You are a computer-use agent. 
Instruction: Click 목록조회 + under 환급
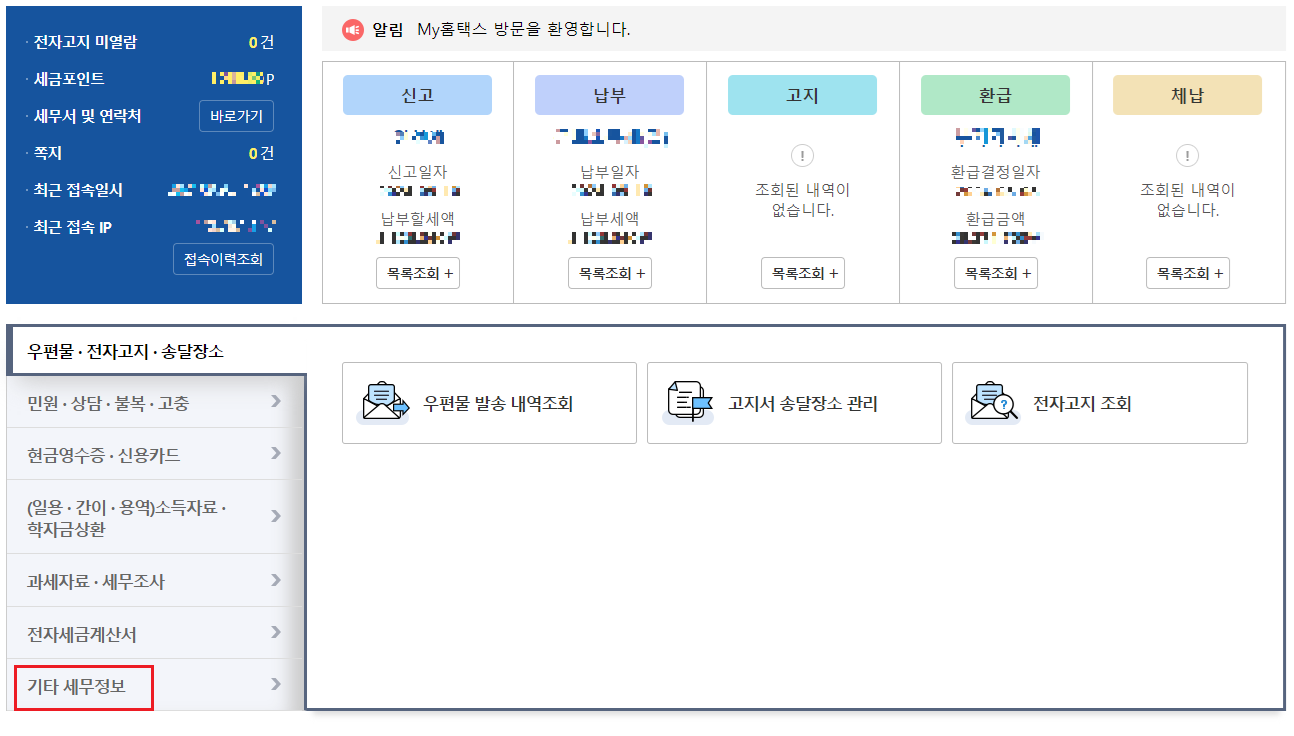(x=995, y=273)
